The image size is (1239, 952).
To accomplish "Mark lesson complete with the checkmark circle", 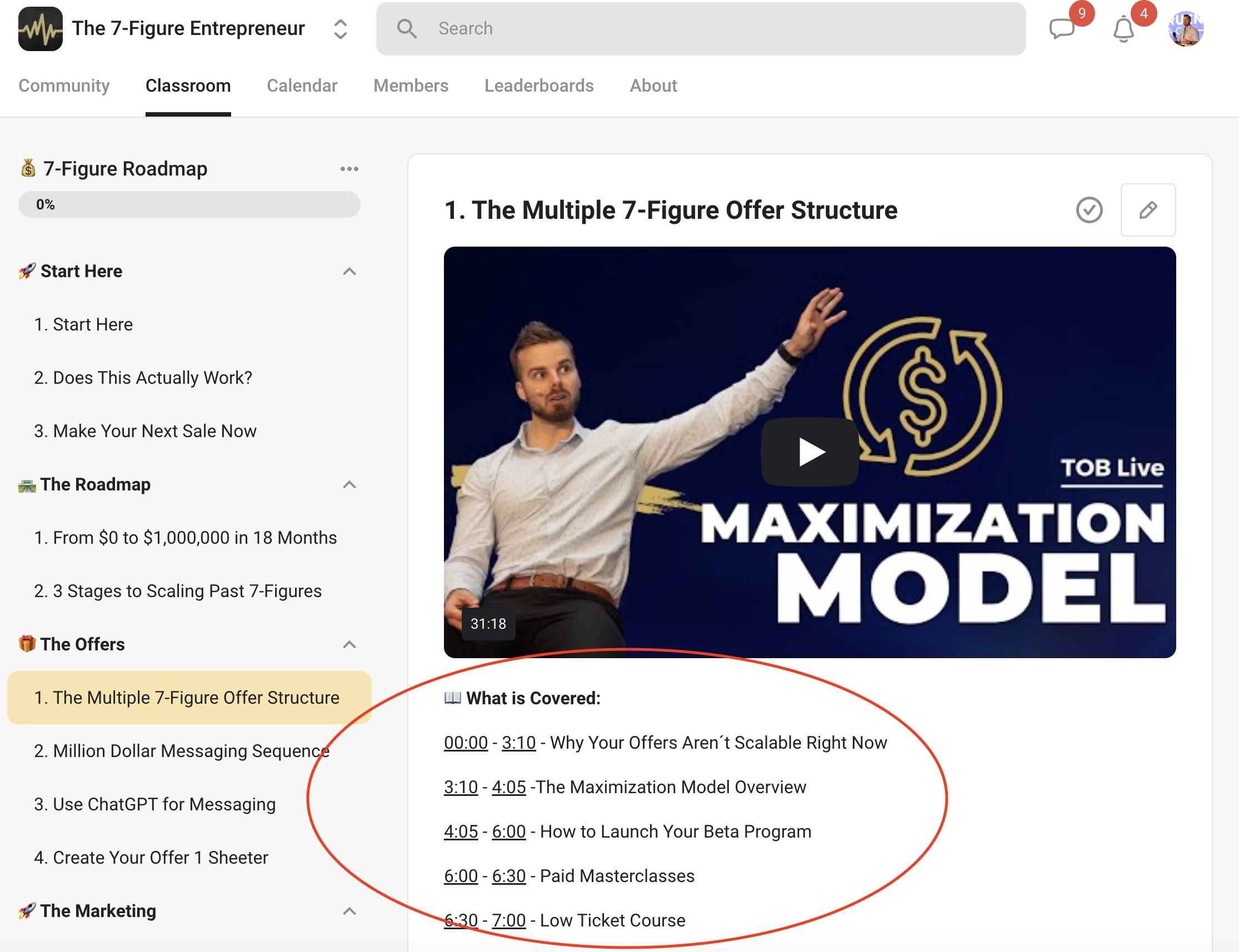I will [1089, 209].
